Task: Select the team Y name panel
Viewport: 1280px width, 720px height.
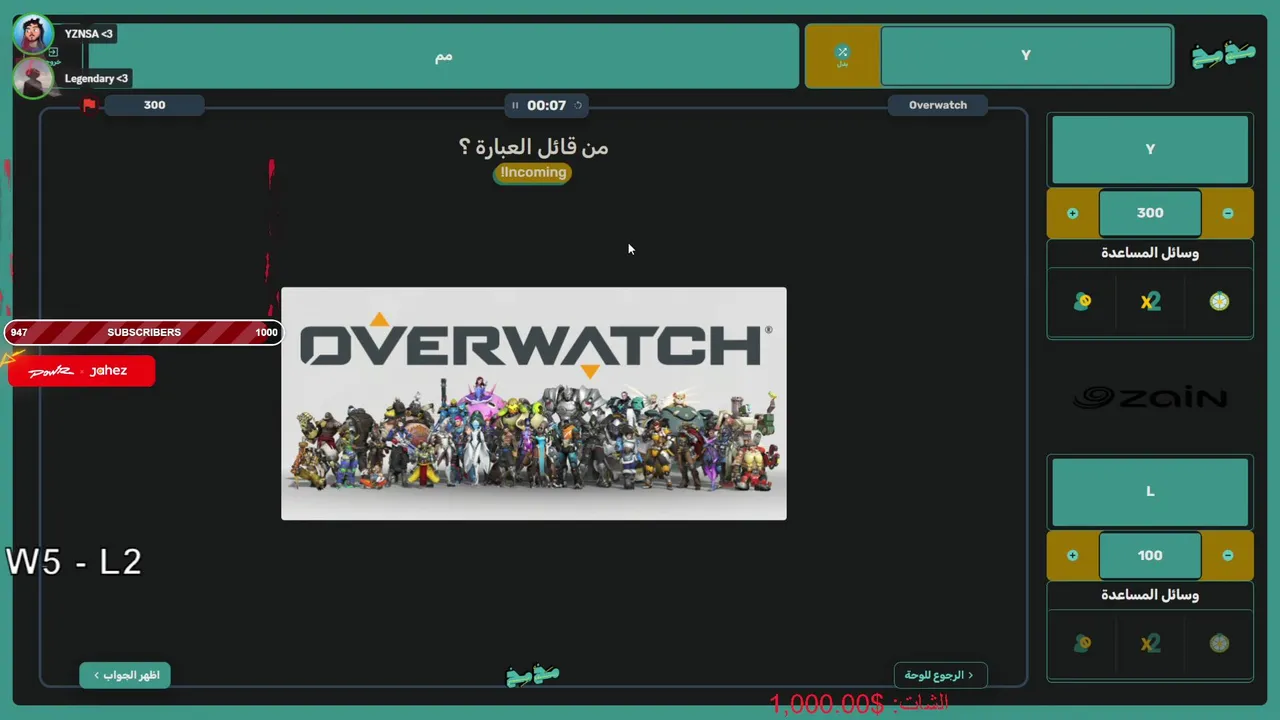Action: click(x=1150, y=149)
